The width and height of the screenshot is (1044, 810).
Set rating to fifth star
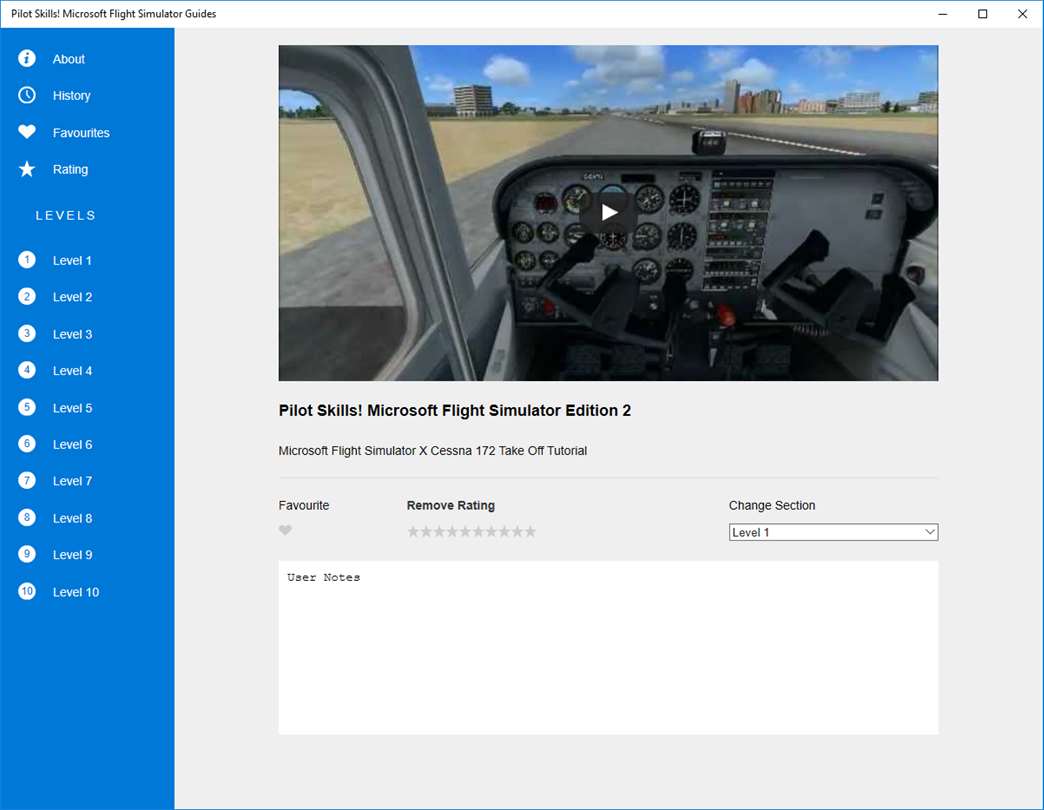465,532
